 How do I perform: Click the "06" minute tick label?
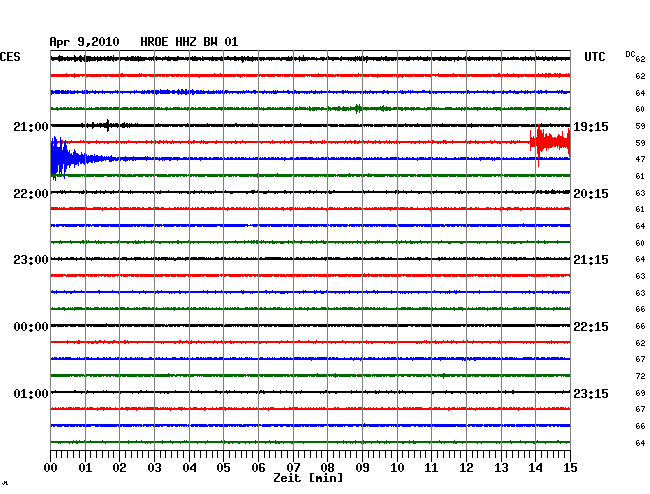tap(258, 467)
